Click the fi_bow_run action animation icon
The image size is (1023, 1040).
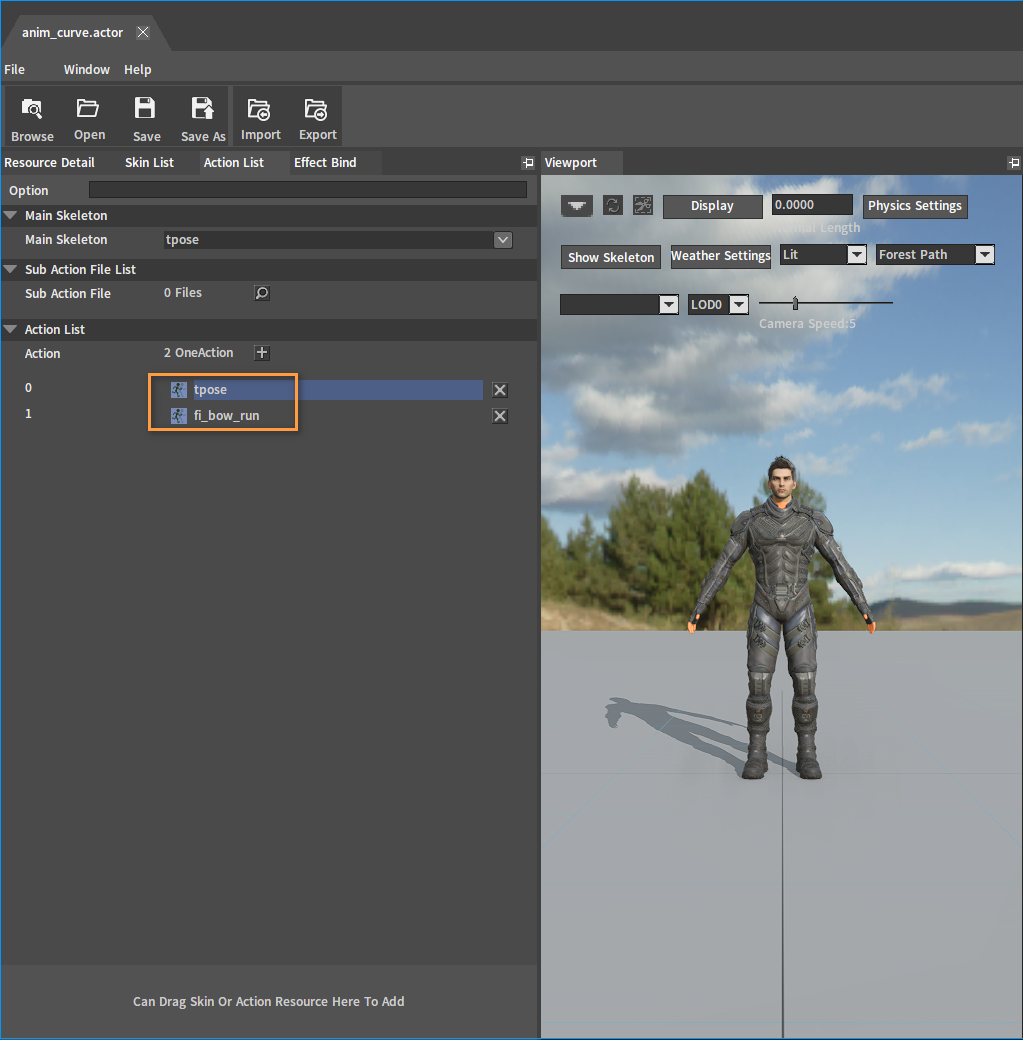point(179,416)
